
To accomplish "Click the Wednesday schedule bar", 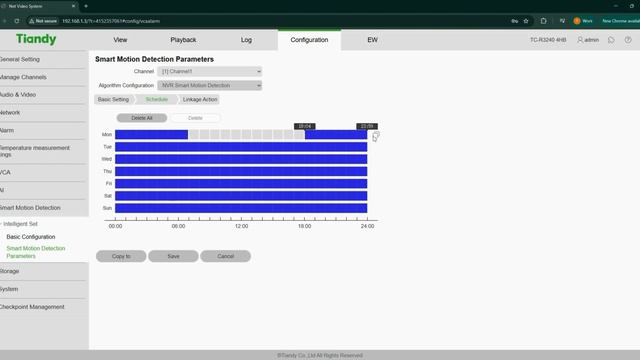I will point(241,159).
